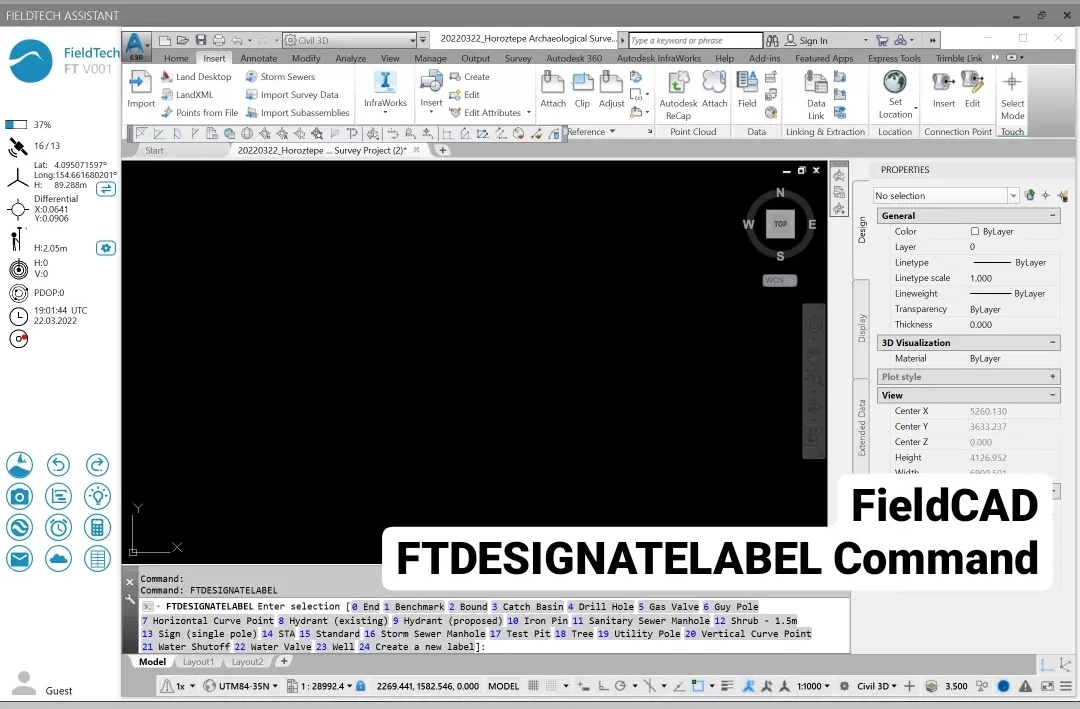Viewport: 1080px width, 709px height.
Task: Click the battery level 37% indicator
Action: click(x=28, y=125)
